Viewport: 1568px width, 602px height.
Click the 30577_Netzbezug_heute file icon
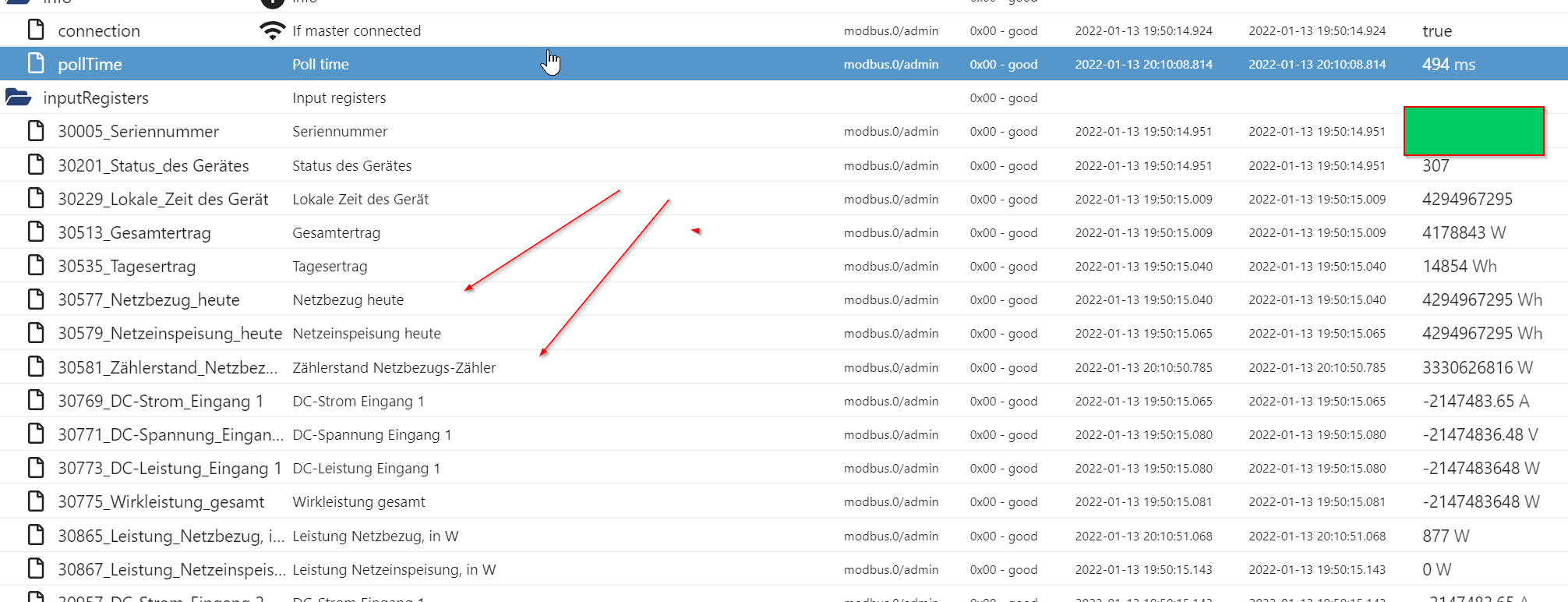[x=36, y=299]
